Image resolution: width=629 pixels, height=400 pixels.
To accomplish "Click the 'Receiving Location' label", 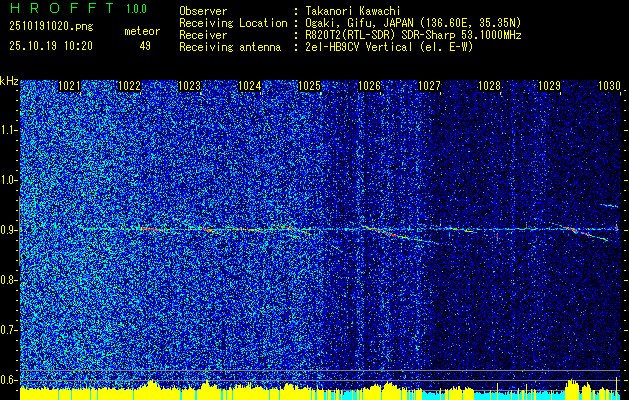I will pos(233,23).
